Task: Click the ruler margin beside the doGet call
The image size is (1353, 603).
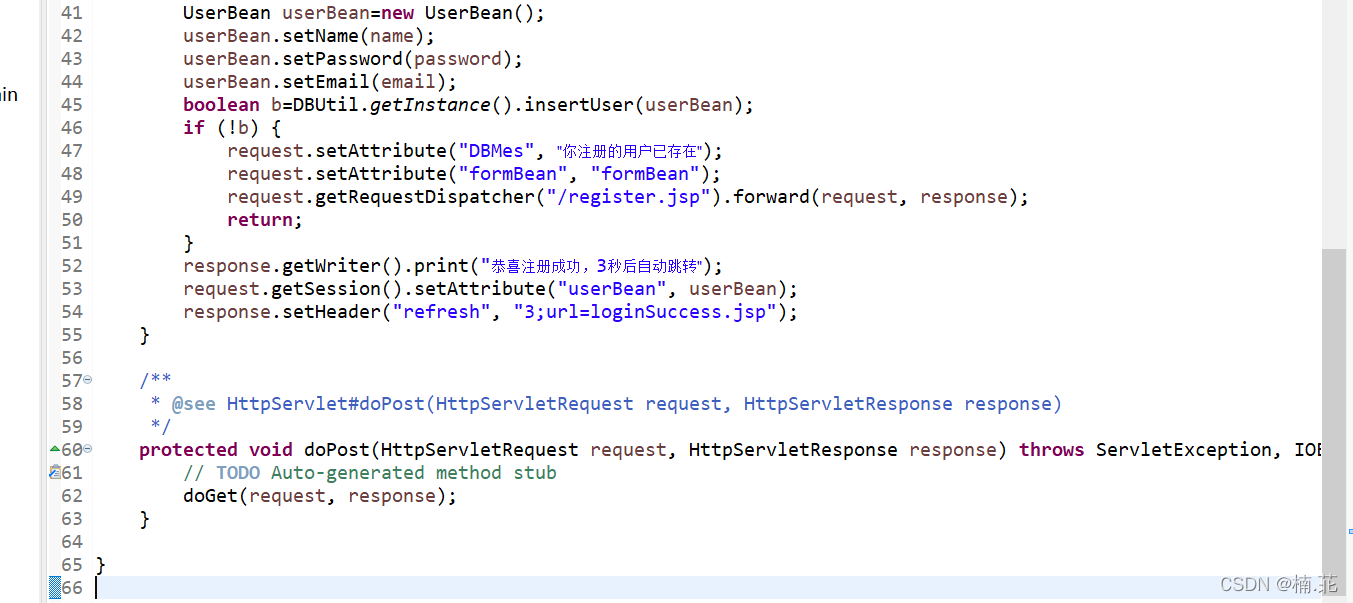Action: [45, 495]
